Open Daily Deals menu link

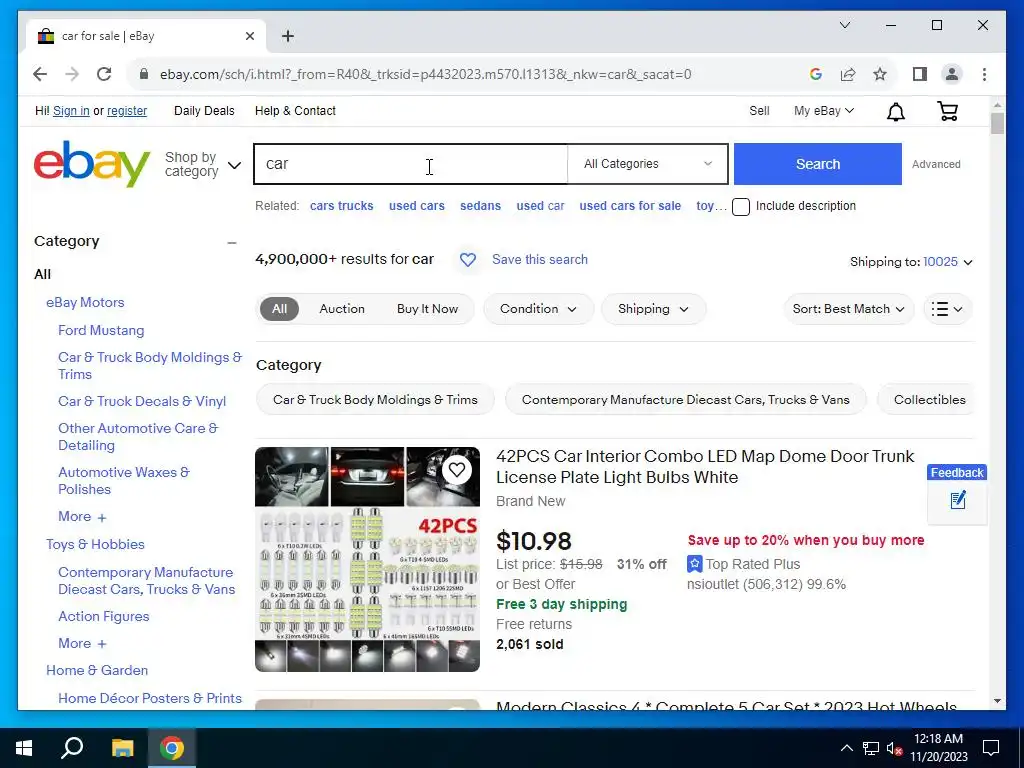[204, 111]
